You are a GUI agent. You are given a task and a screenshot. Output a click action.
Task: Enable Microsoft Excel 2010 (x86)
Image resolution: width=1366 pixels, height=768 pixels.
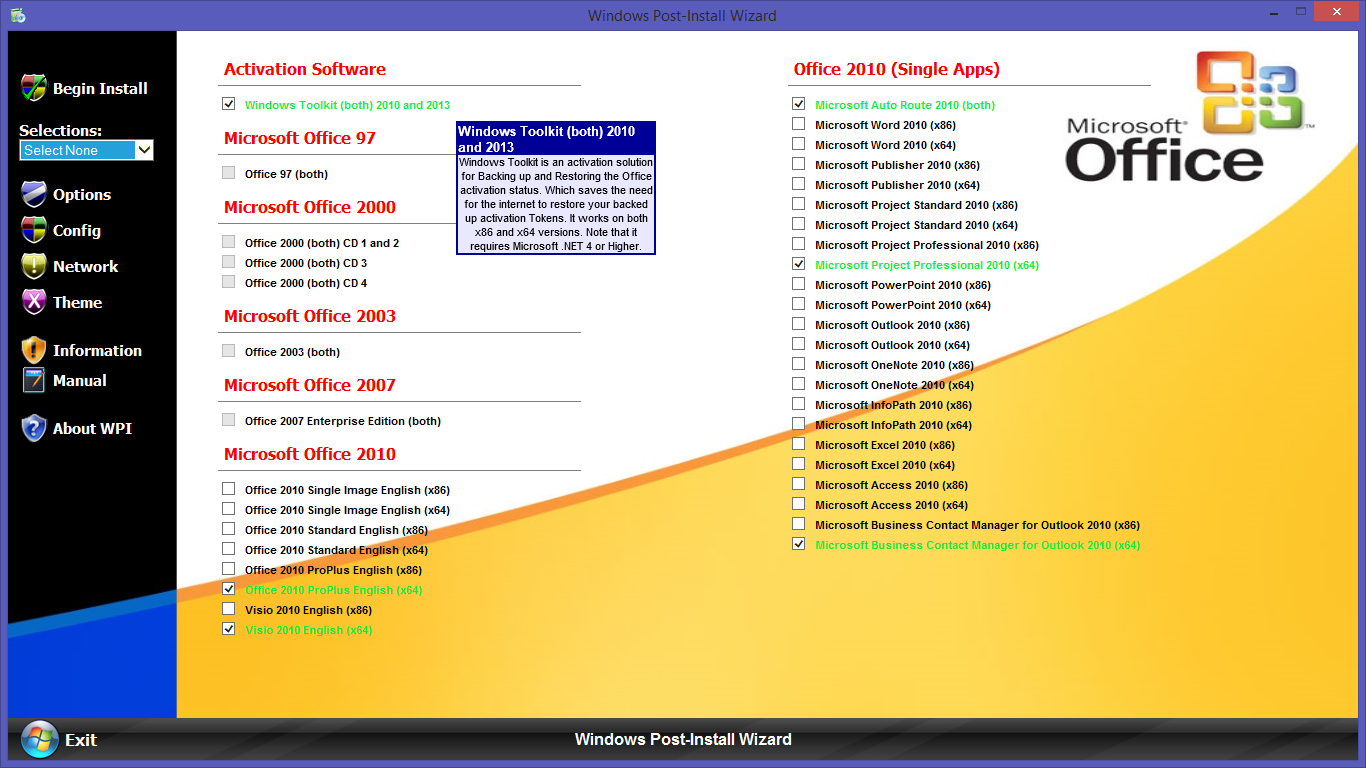click(x=798, y=444)
